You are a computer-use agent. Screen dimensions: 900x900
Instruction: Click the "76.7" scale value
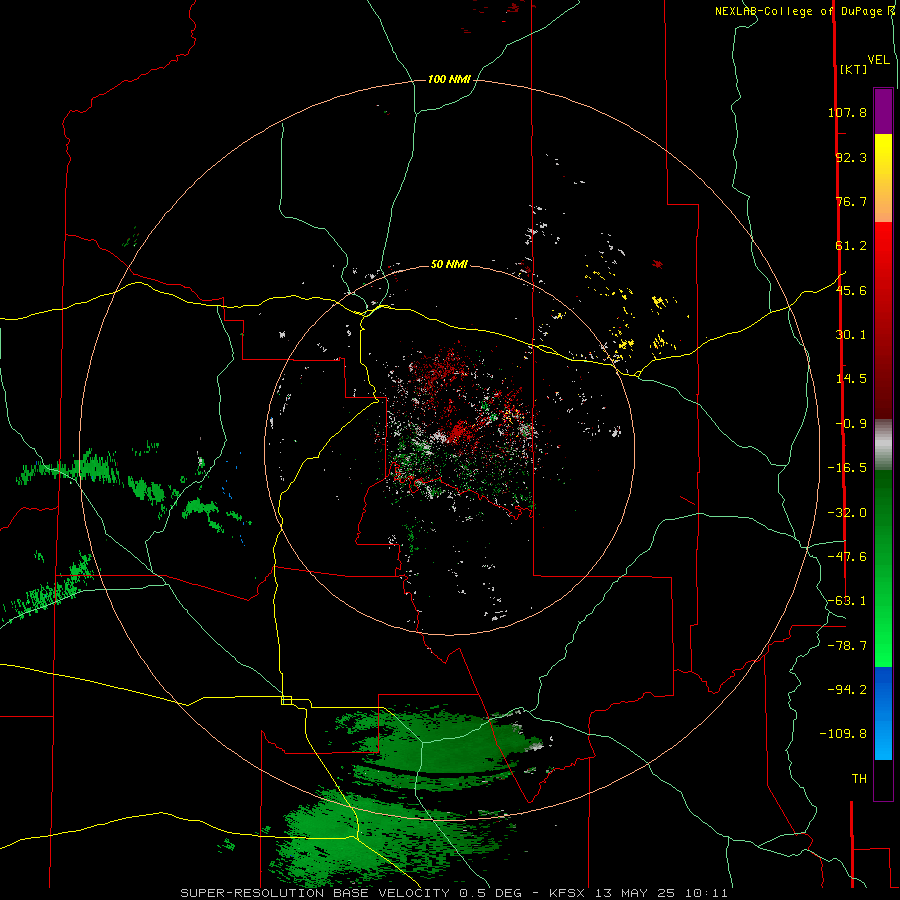[x=851, y=201]
